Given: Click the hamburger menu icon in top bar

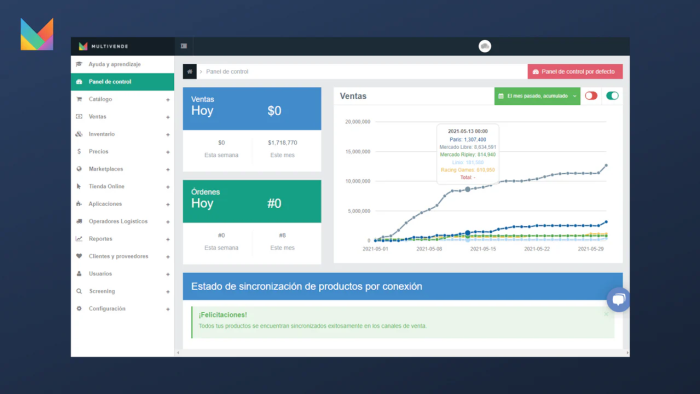Looking at the screenshot, I should pyautogui.click(x=184, y=46).
